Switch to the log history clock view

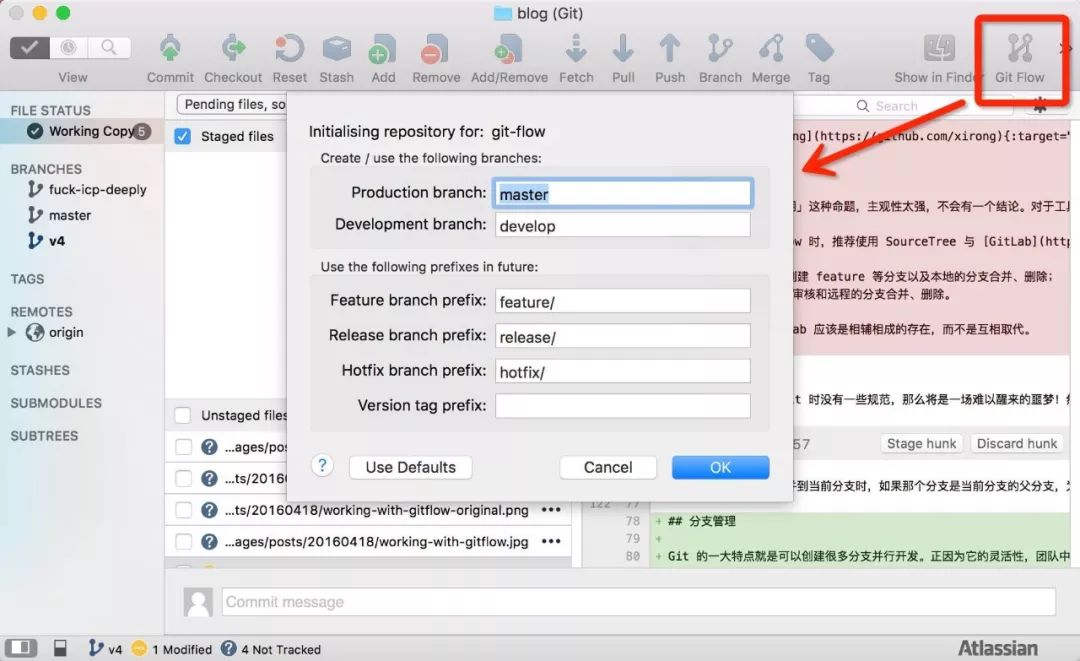tap(69, 48)
